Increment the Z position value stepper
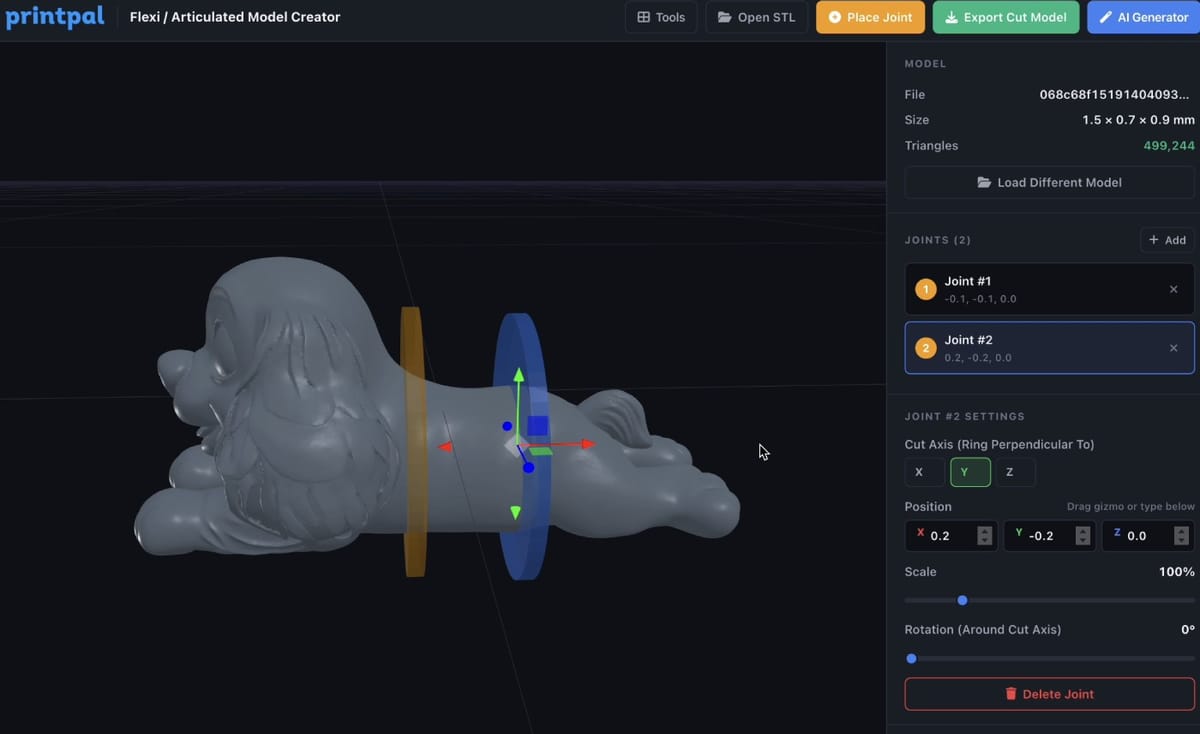 pyautogui.click(x=1181, y=530)
